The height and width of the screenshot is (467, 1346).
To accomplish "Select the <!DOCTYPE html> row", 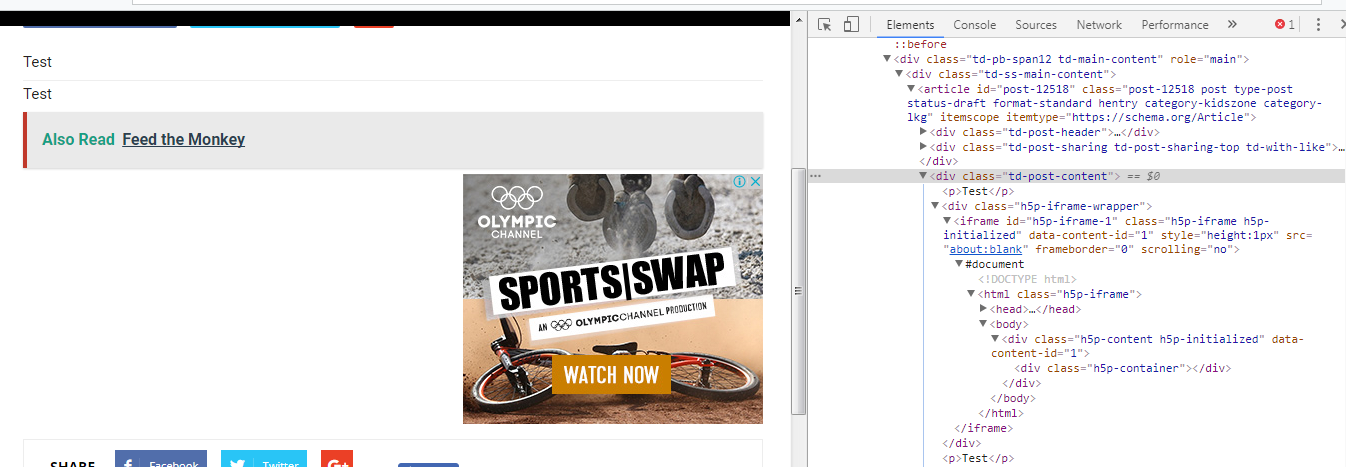I will tap(1026, 279).
